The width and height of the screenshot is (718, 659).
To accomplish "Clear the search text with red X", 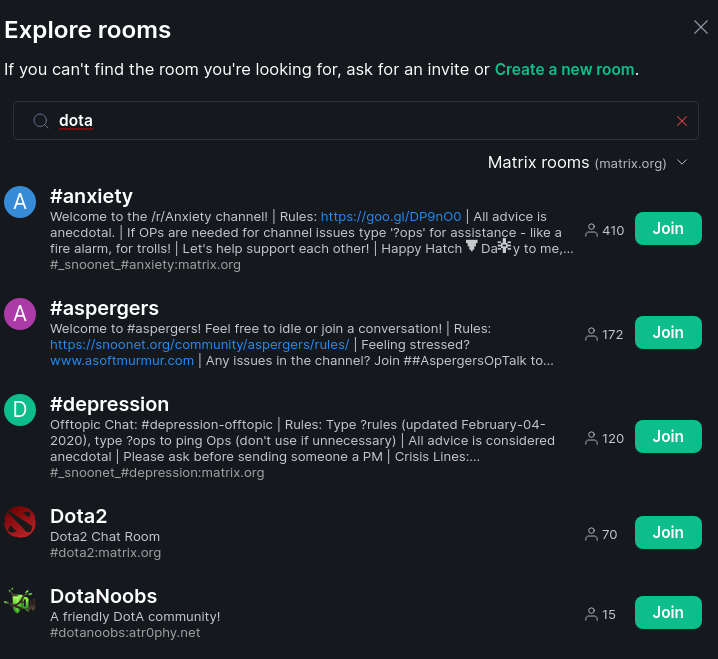I will tap(681, 121).
